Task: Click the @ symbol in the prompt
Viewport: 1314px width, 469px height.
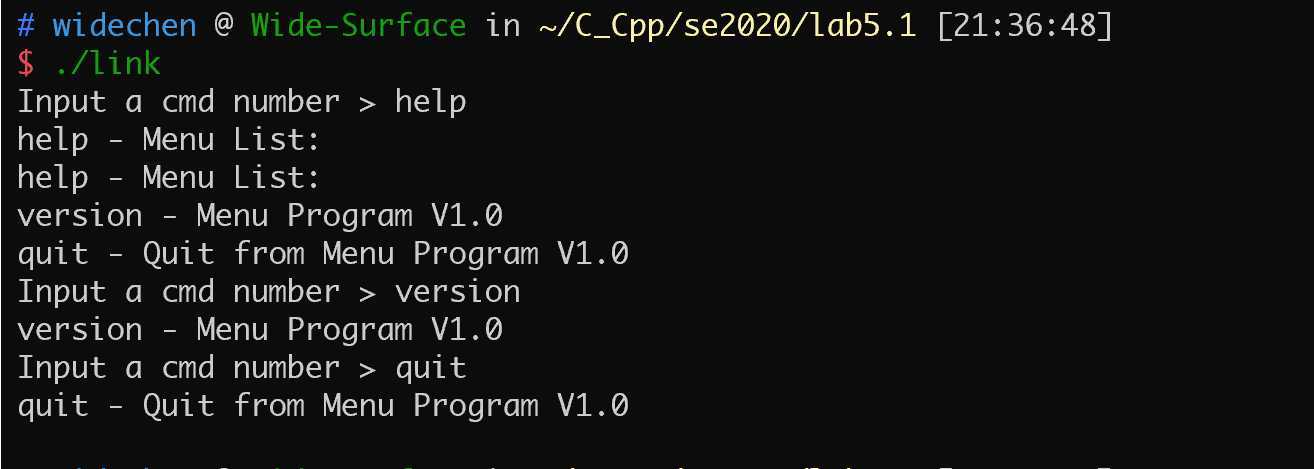Action: click(x=223, y=25)
